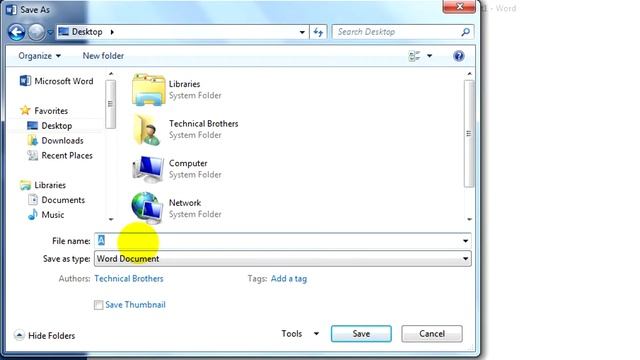Click the Word icon in dialog title bar
Image resolution: width=640 pixels, height=360 pixels.
pos(11,9)
